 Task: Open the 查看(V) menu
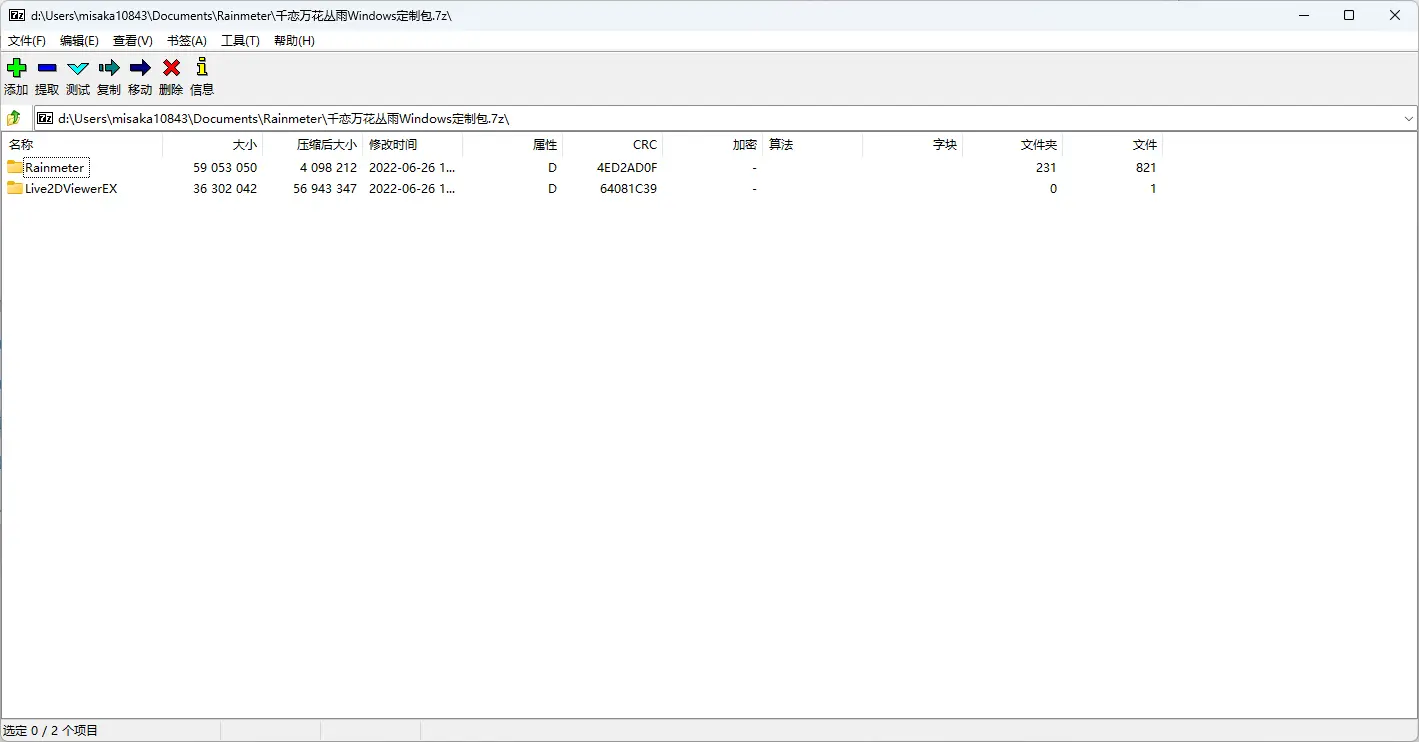tap(132, 41)
